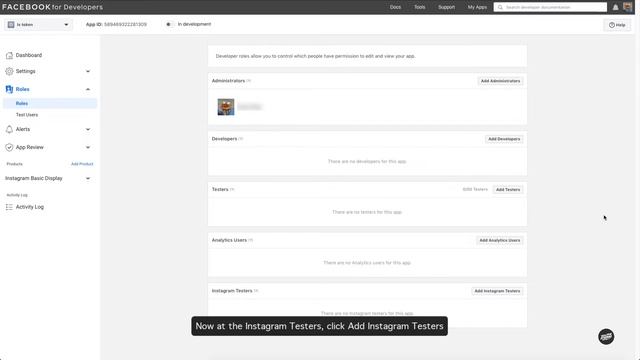Click the Analytics Users section heading
The width and height of the screenshot is (640, 360).
tap(229, 240)
